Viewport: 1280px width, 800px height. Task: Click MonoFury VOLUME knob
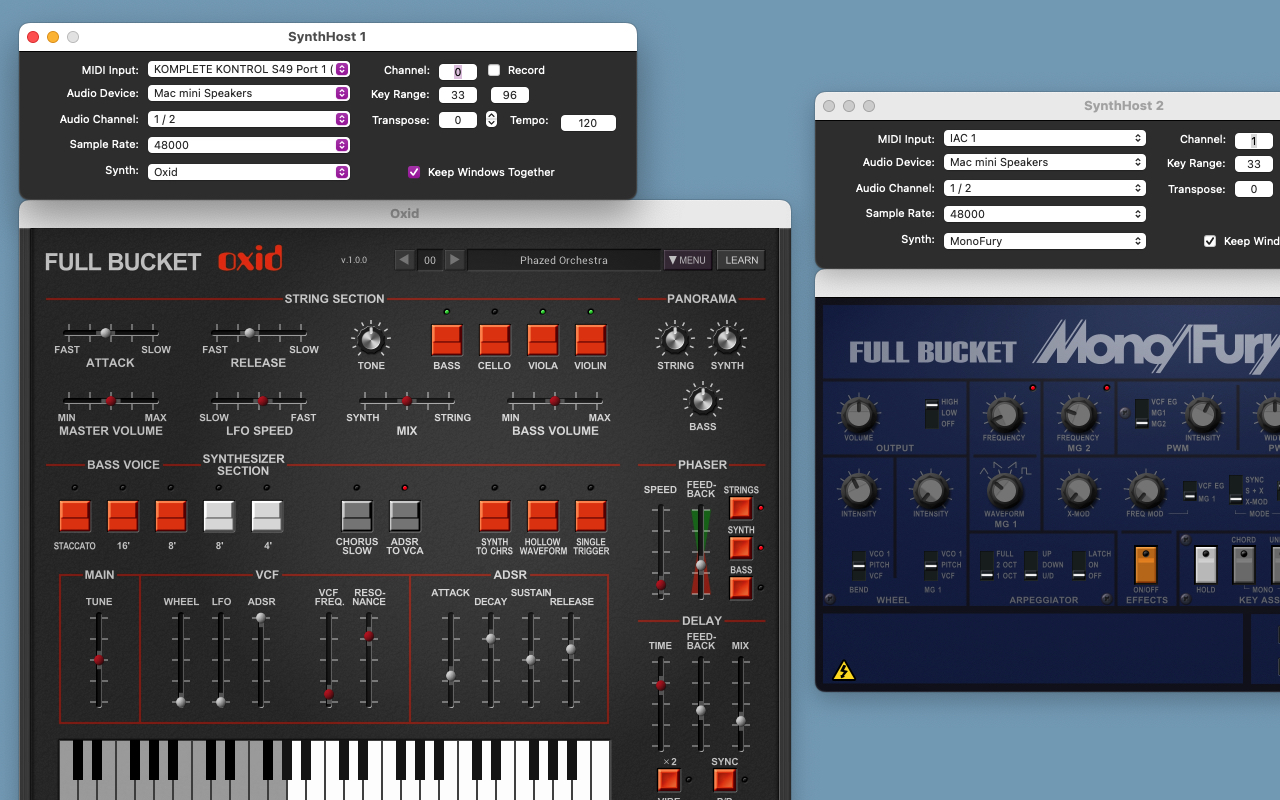[x=858, y=414]
